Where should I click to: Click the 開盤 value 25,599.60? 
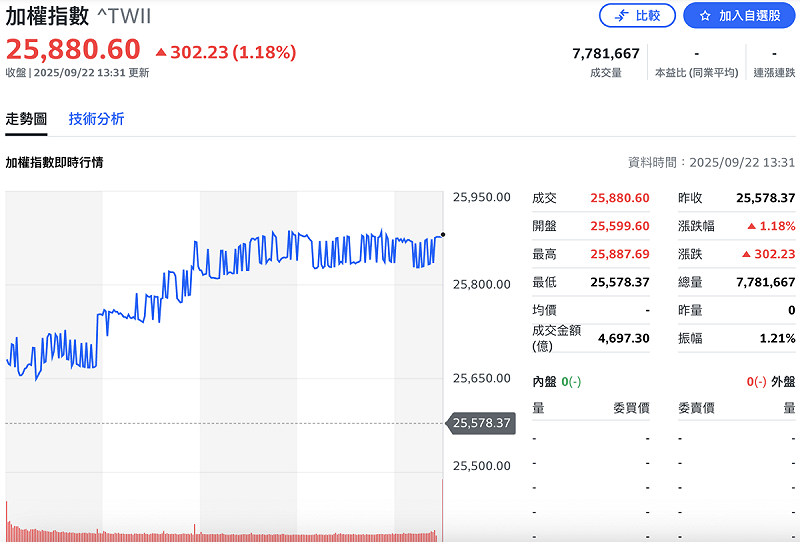tap(620, 226)
